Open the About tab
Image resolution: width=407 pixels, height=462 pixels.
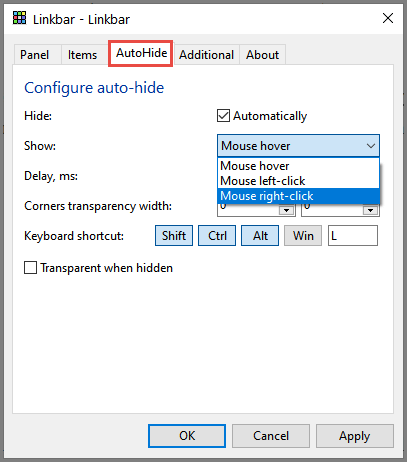tap(262, 55)
